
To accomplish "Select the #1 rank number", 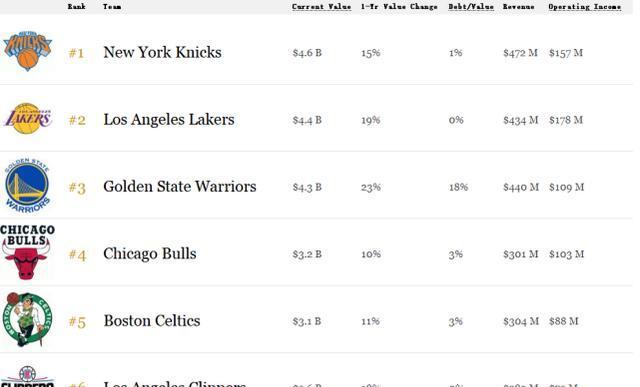I will coord(76,53).
